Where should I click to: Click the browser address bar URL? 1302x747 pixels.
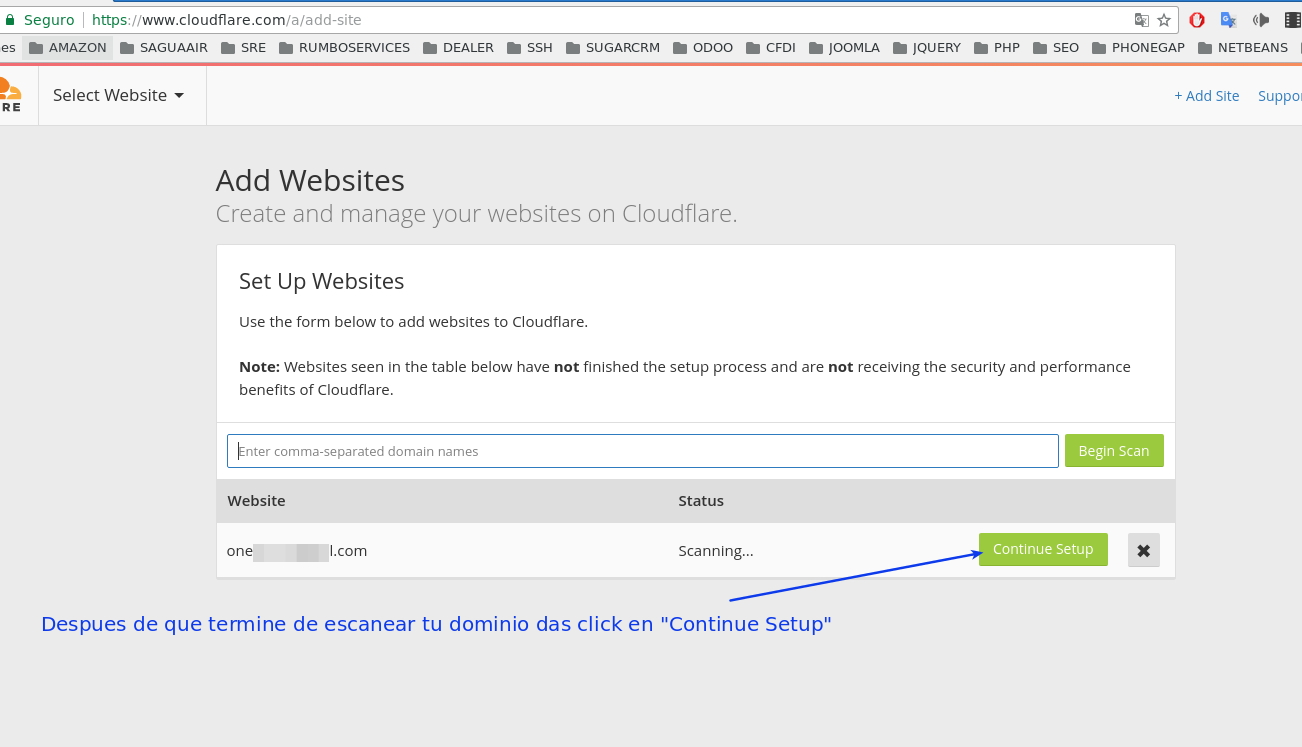click(x=227, y=20)
